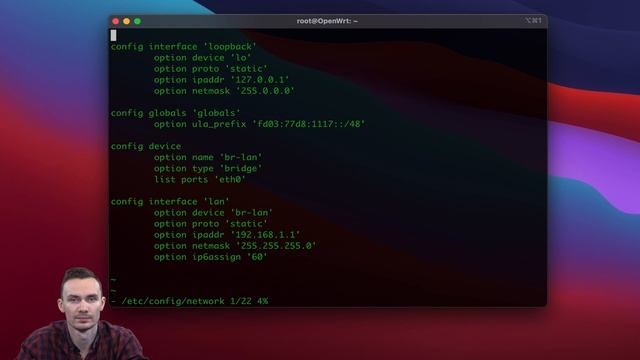The image size is (640, 360).
Task: Click the line option device 'br-lan'
Action: point(213,213)
